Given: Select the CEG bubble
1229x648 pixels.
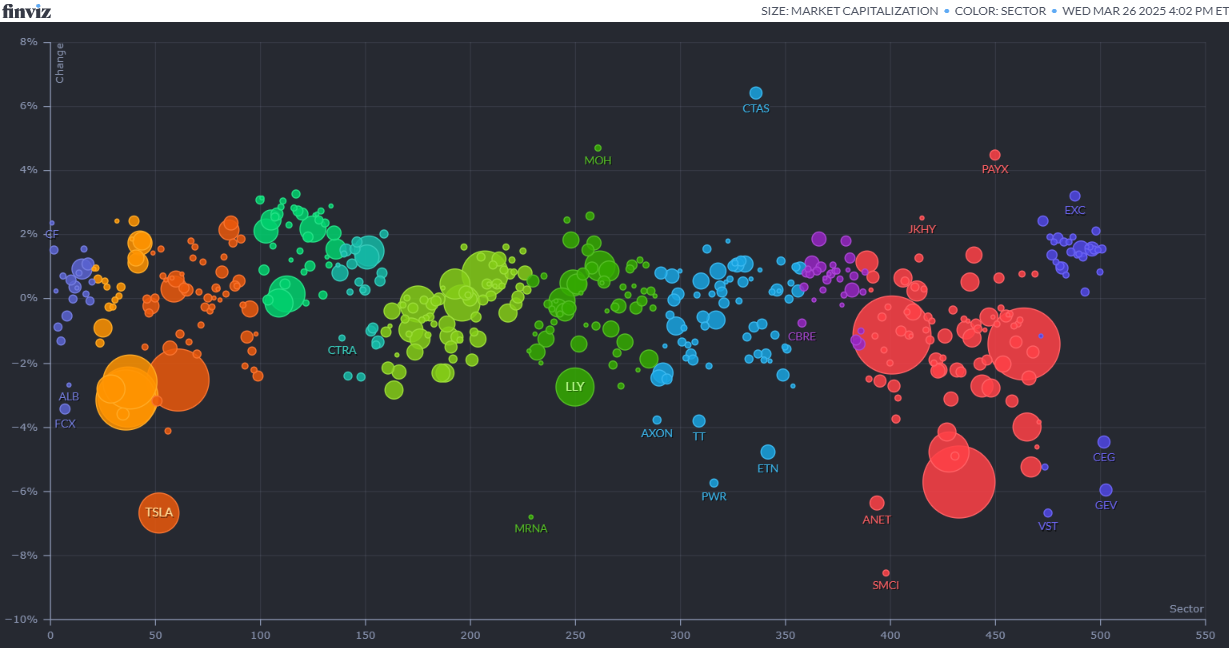Looking at the screenshot, I should pos(1104,442).
